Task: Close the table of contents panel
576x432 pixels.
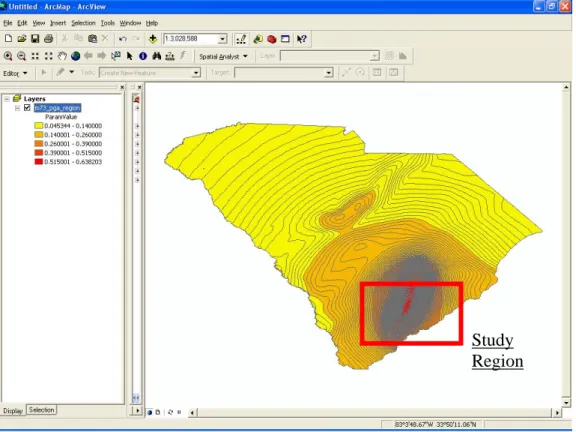Action: pos(122,87)
